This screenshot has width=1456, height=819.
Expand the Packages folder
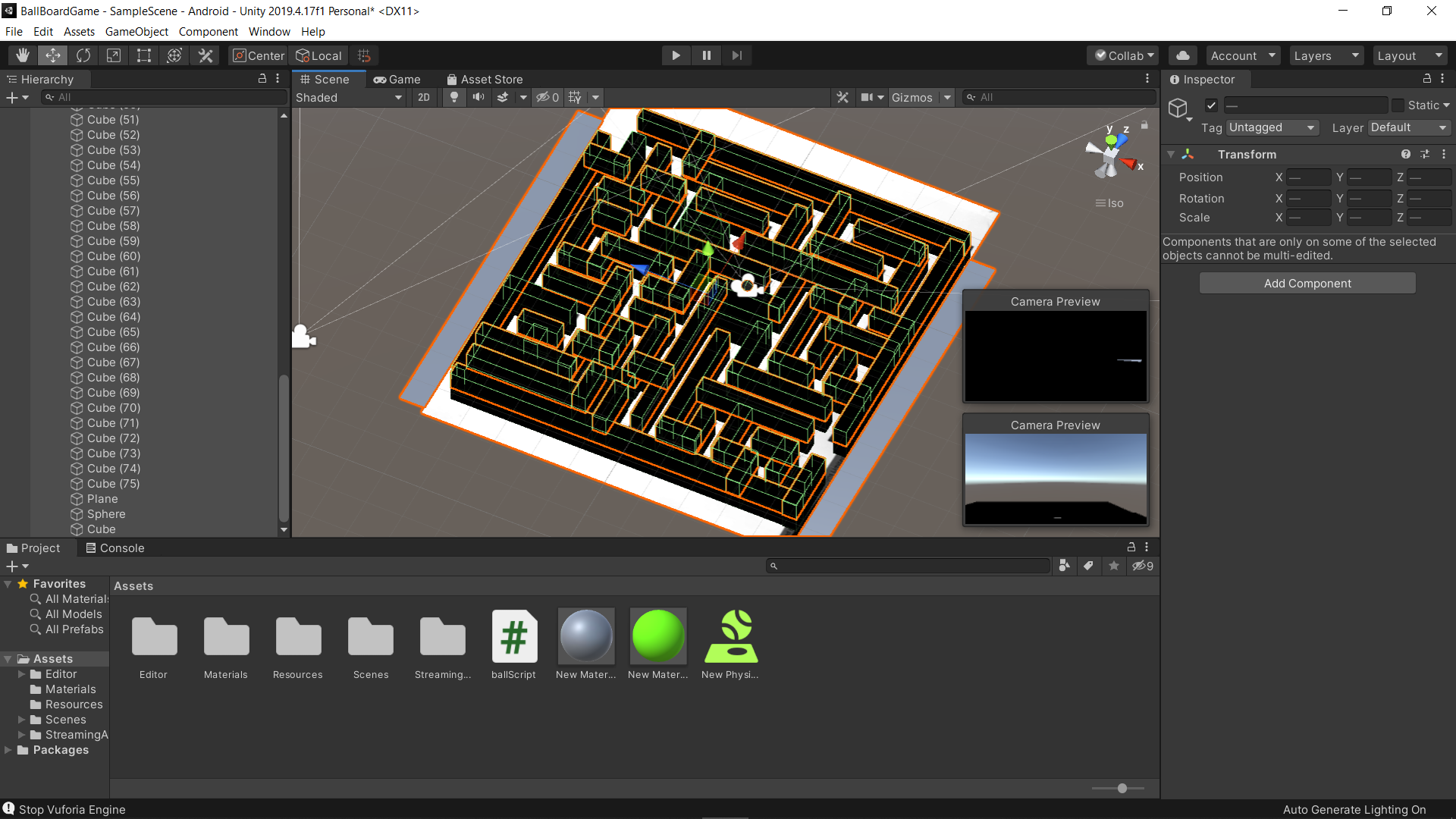pos(8,750)
